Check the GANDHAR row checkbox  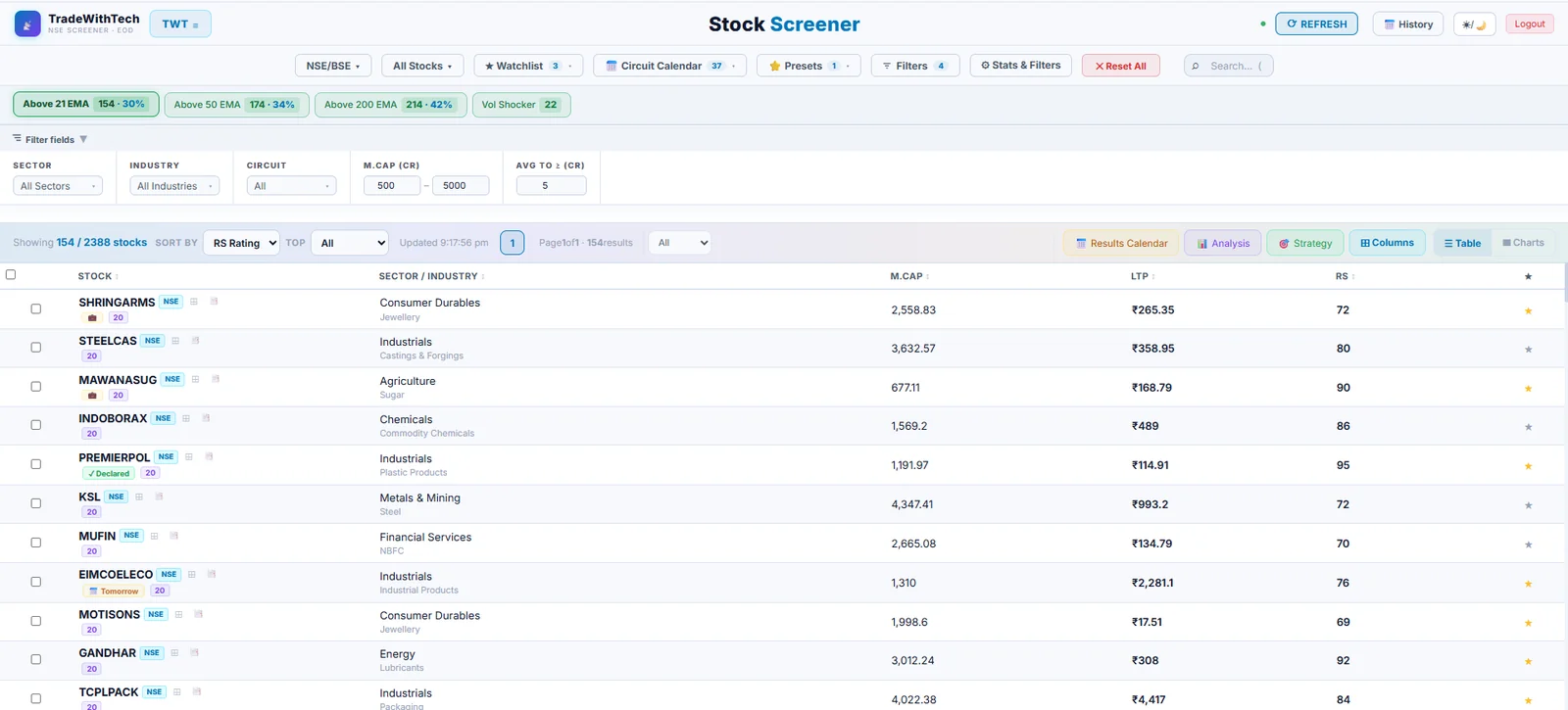[x=36, y=659]
